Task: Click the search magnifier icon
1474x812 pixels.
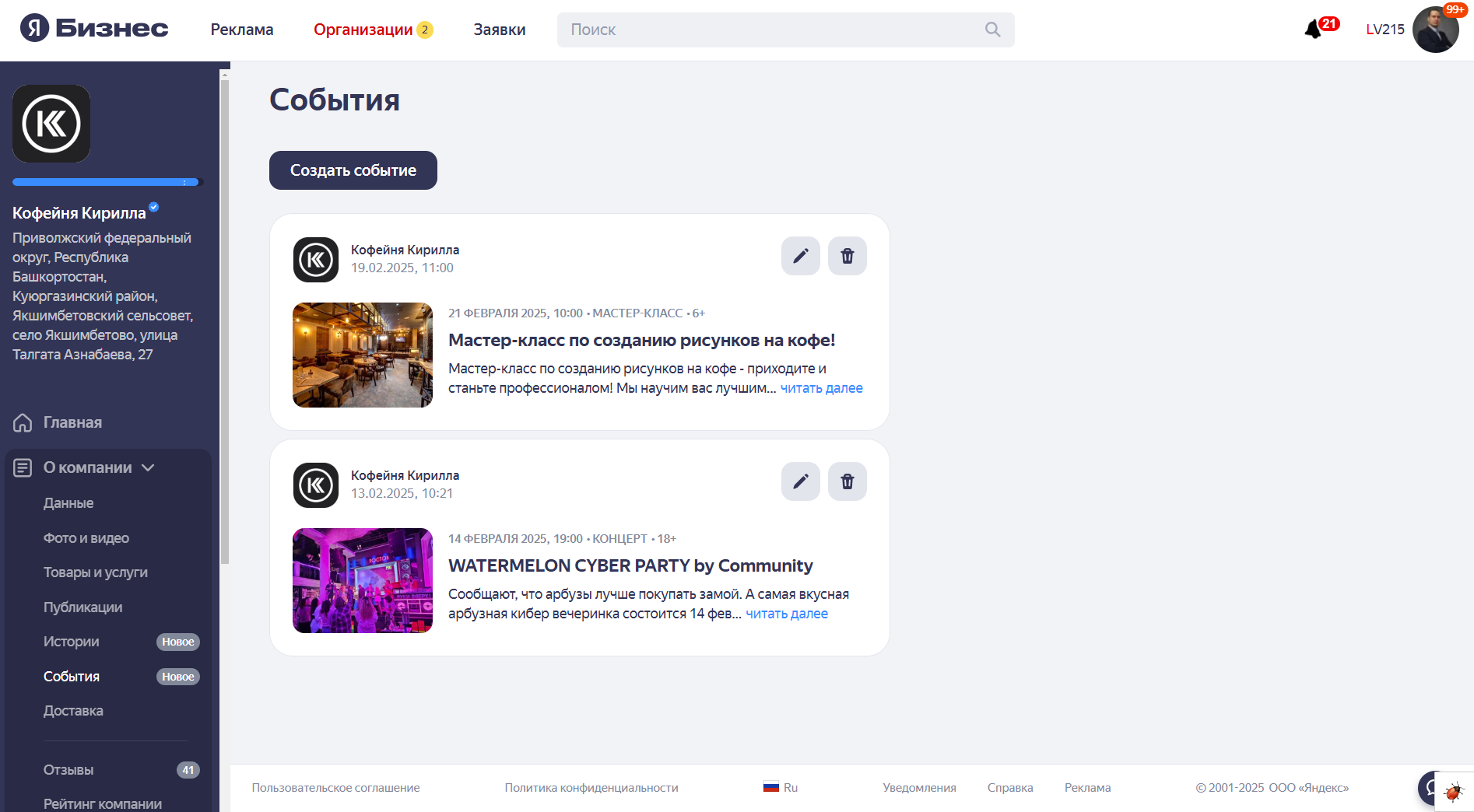Action: (992, 30)
